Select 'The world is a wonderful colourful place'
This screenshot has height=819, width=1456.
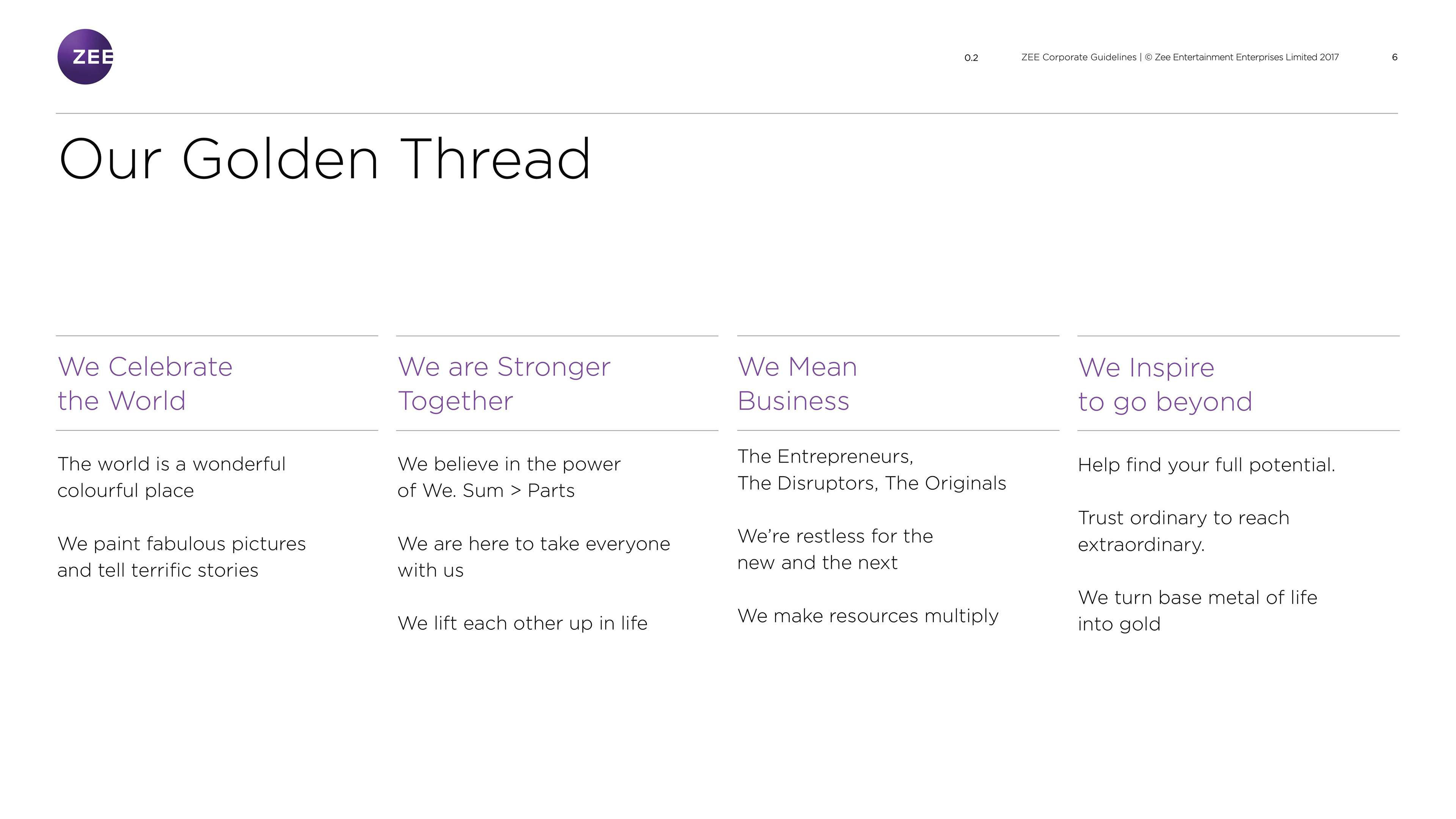point(171,477)
